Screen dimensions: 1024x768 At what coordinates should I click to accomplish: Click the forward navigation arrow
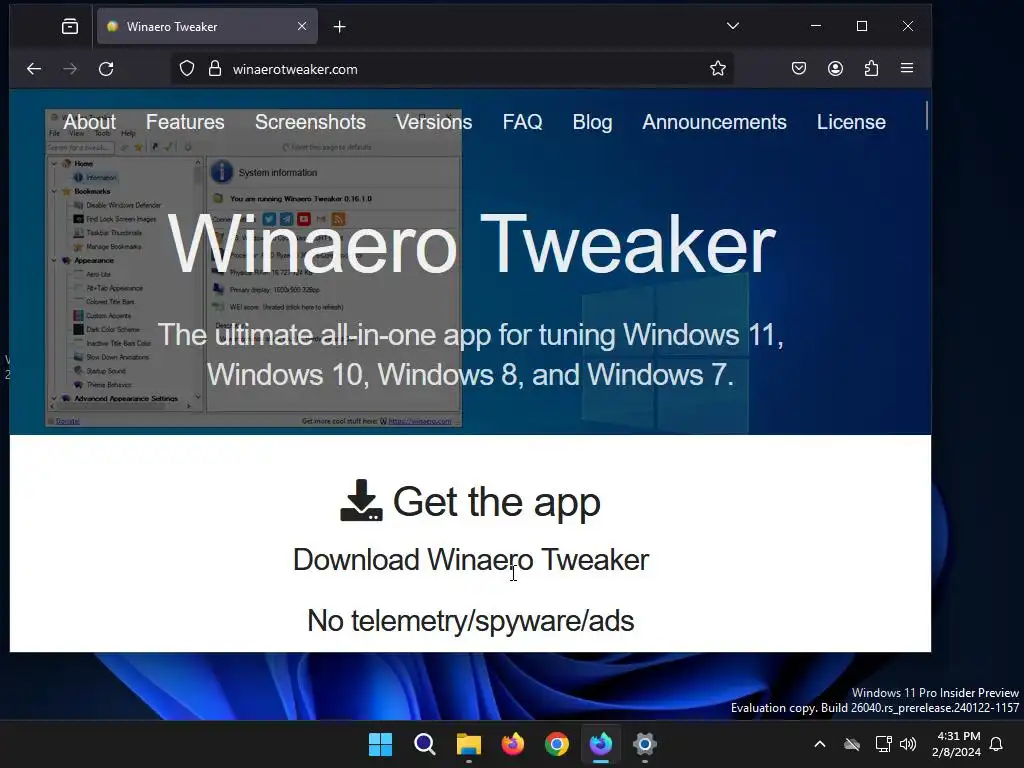pos(70,69)
